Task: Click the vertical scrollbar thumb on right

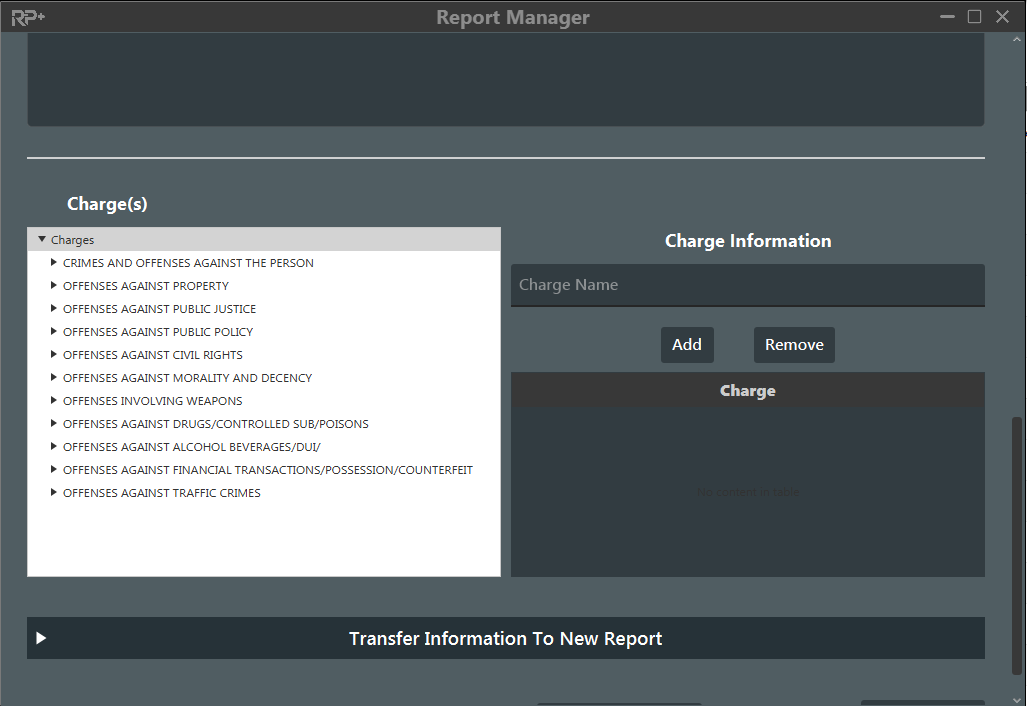Action: click(x=1018, y=545)
